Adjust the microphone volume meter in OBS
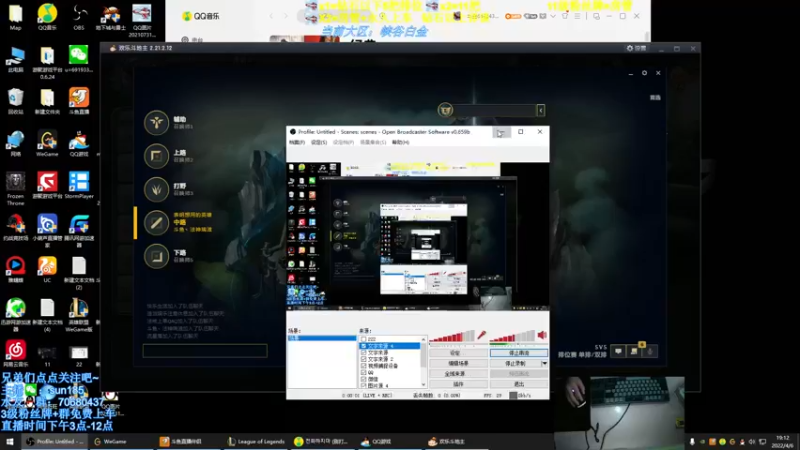The width and height of the screenshot is (800, 450). [x=452, y=336]
